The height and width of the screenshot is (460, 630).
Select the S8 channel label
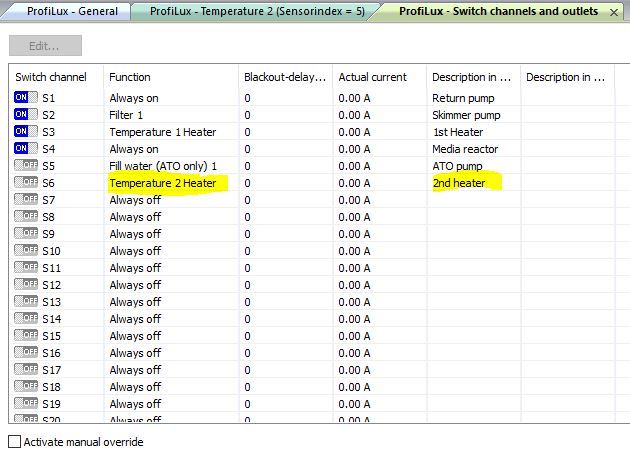(x=49, y=217)
